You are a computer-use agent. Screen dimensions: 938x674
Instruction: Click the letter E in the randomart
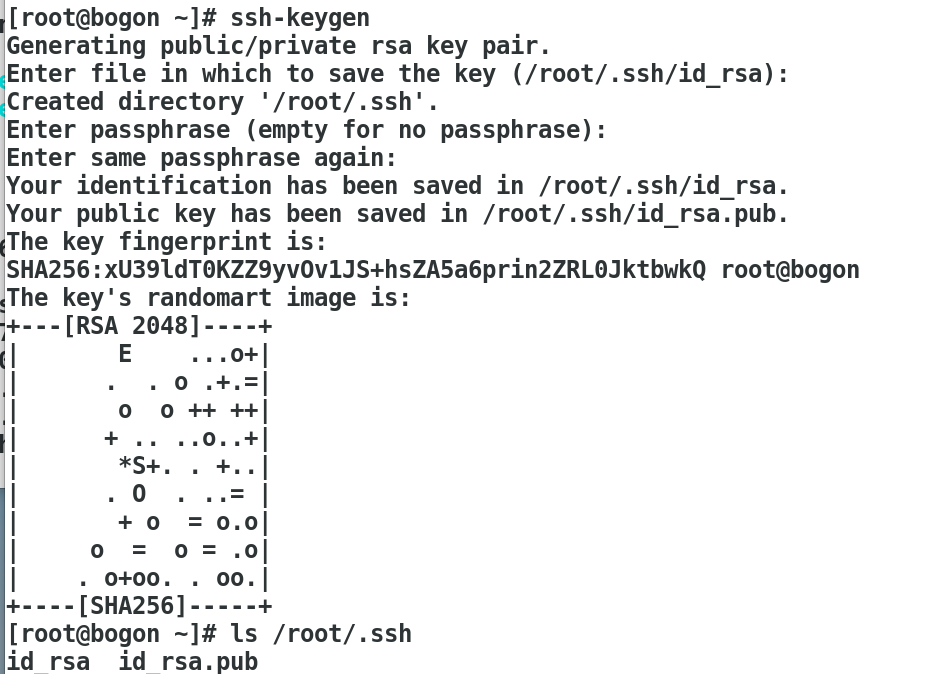click(x=125, y=354)
